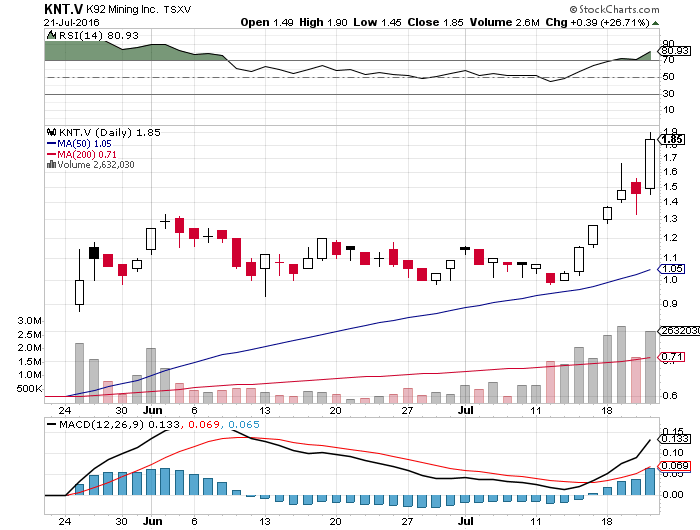Click the 30 level on RSI axis
This screenshot has width=700, height=530.
coord(668,94)
